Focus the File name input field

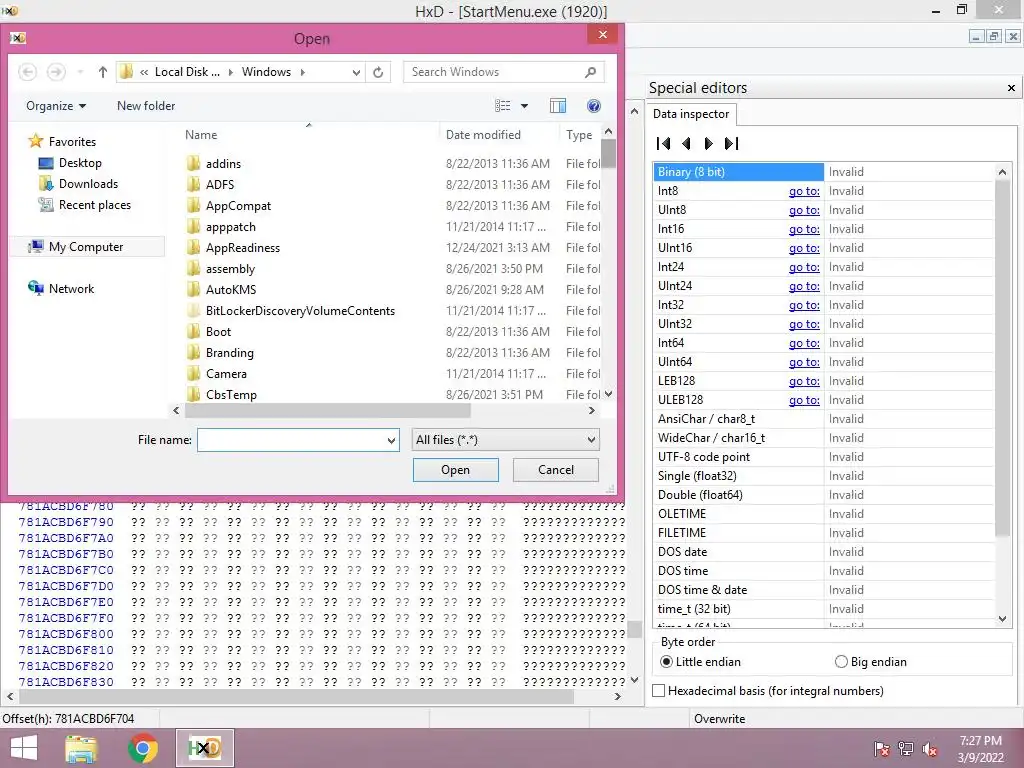pos(291,440)
